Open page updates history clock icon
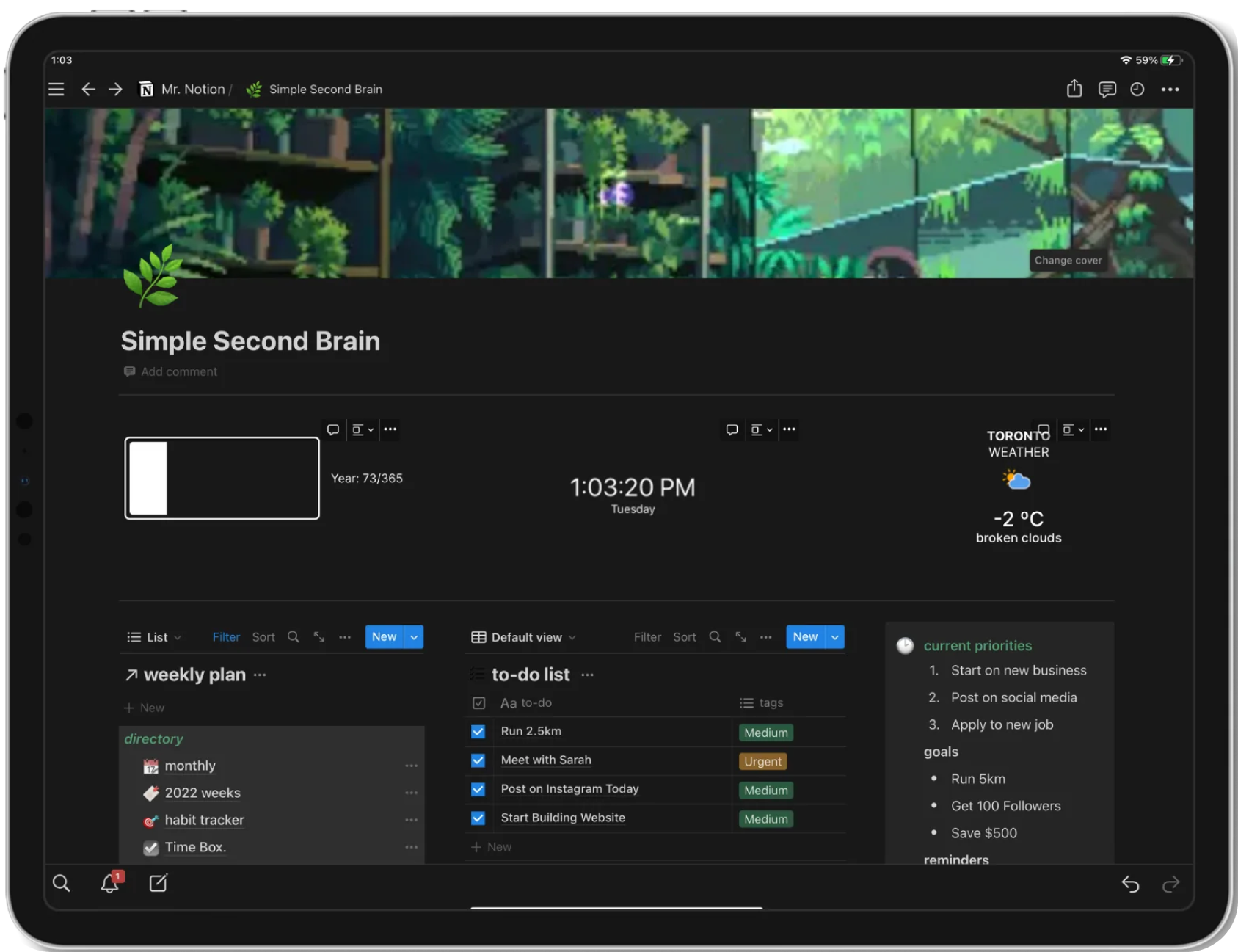 click(x=1137, y=90)
